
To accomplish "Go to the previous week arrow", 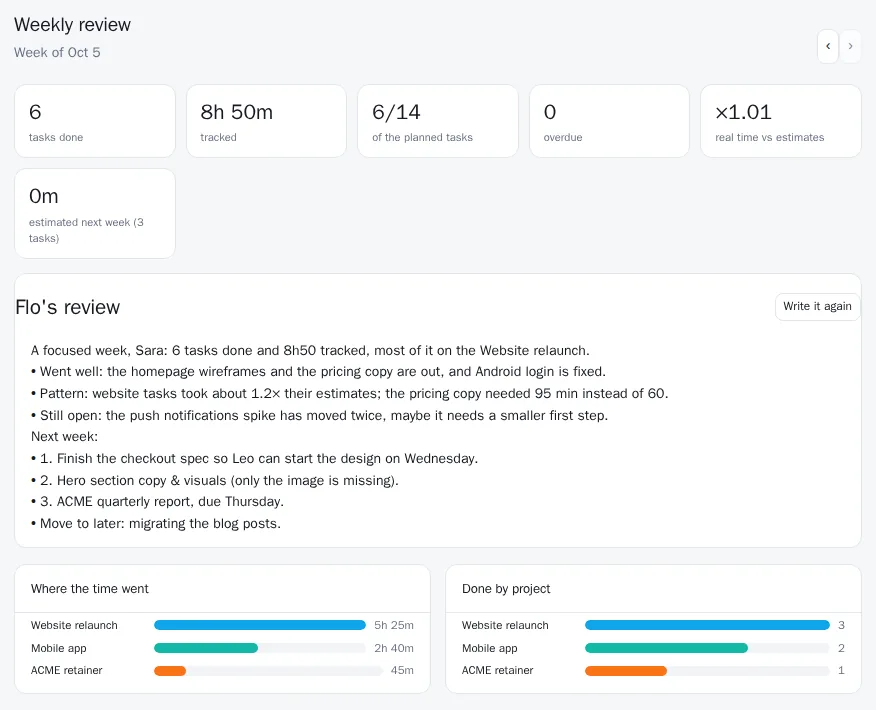I will point(828,46).
